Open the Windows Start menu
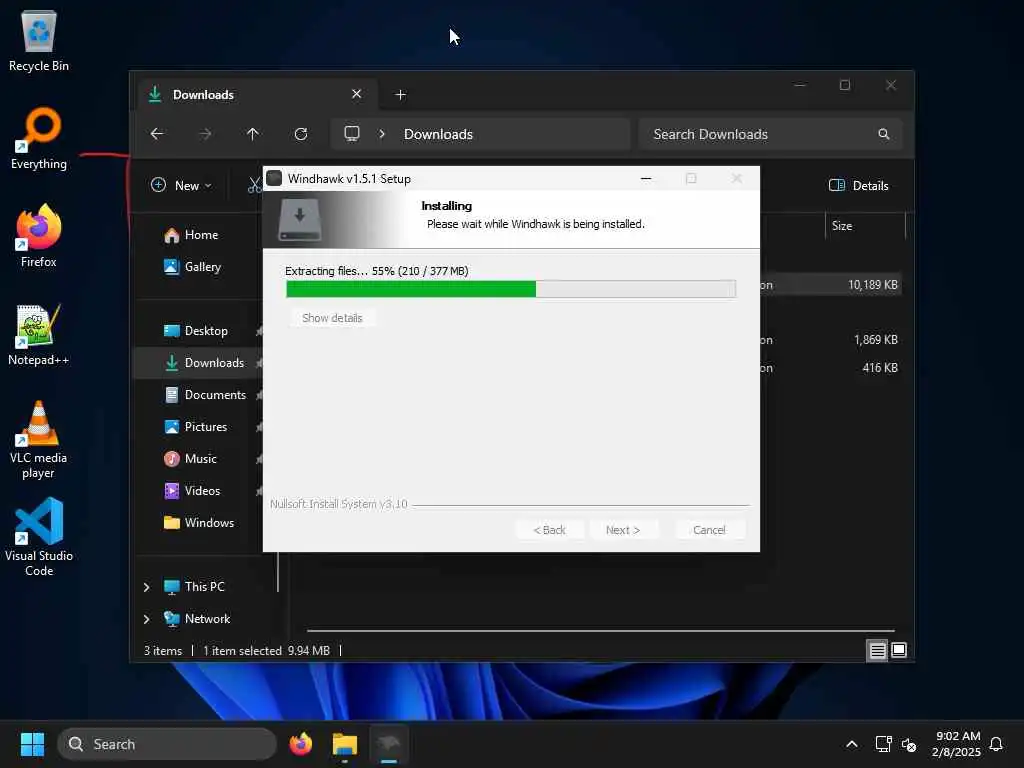This screenshot has width=1024, height=768. click(x=32, y=744)
